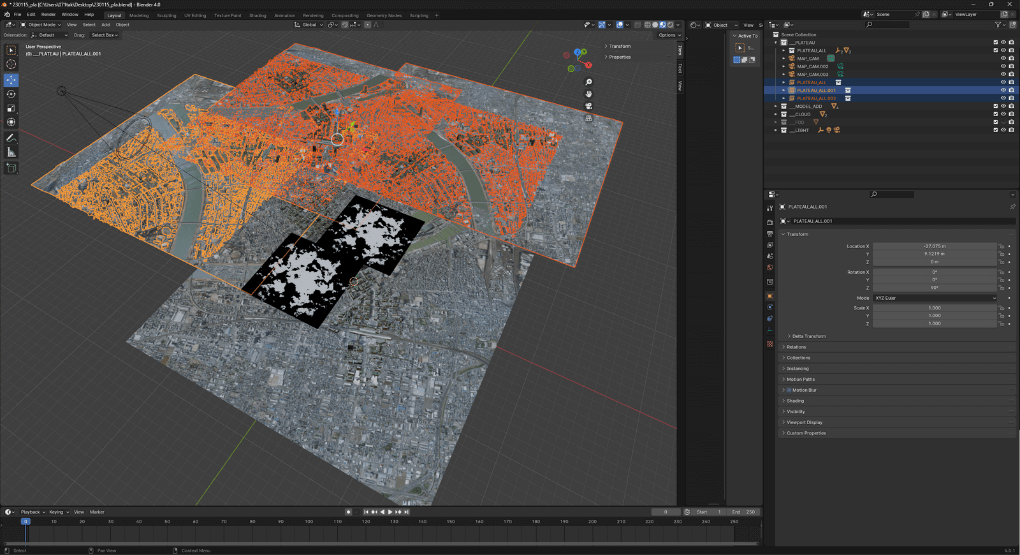Screen dimensions: 1020x555
Task: Select the Cursor tool in the viewport toolbar
Action: [11, 64]
